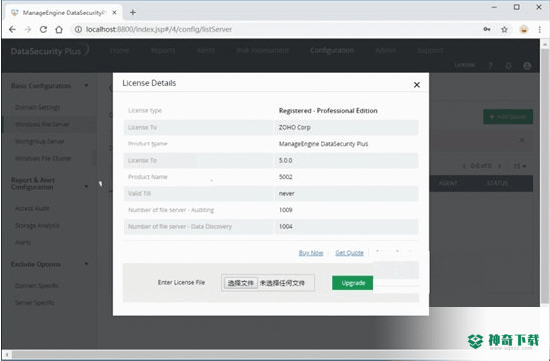Open the Support tab

click(430, 51)
